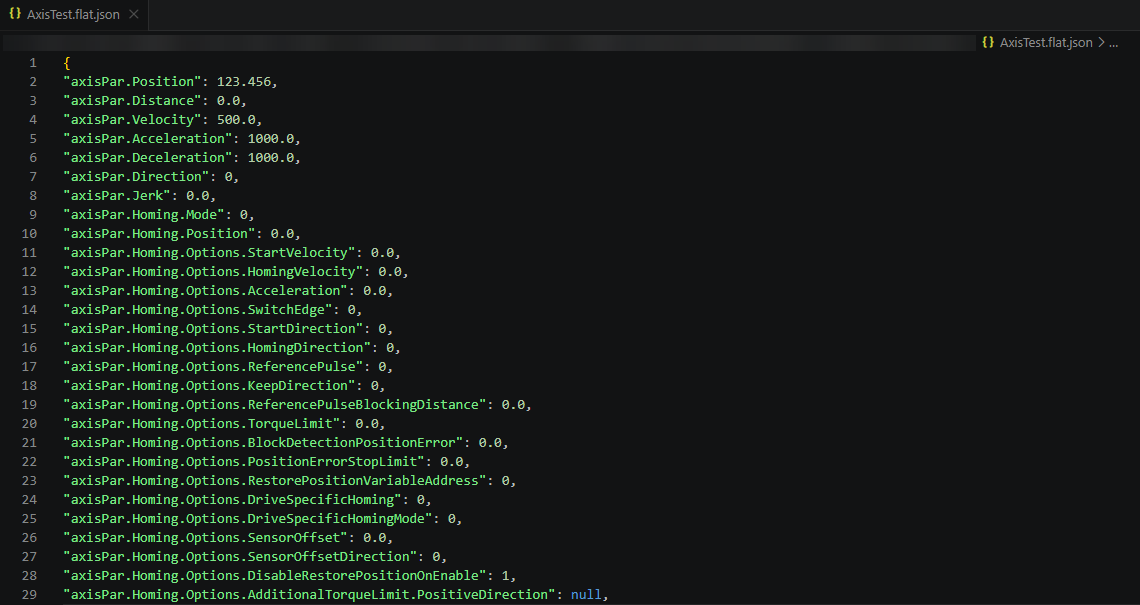Click the "axisPar.Distance" key
The height and width of the screenshot is (605, 1140).
tap(132, 100)
